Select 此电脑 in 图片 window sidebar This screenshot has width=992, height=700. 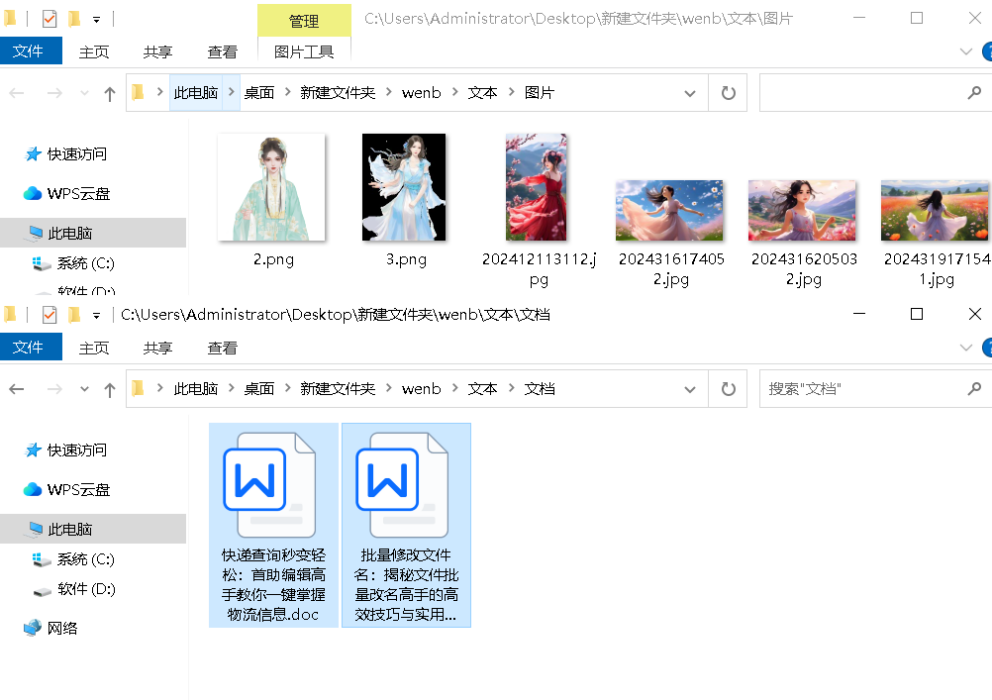point(93,233)
